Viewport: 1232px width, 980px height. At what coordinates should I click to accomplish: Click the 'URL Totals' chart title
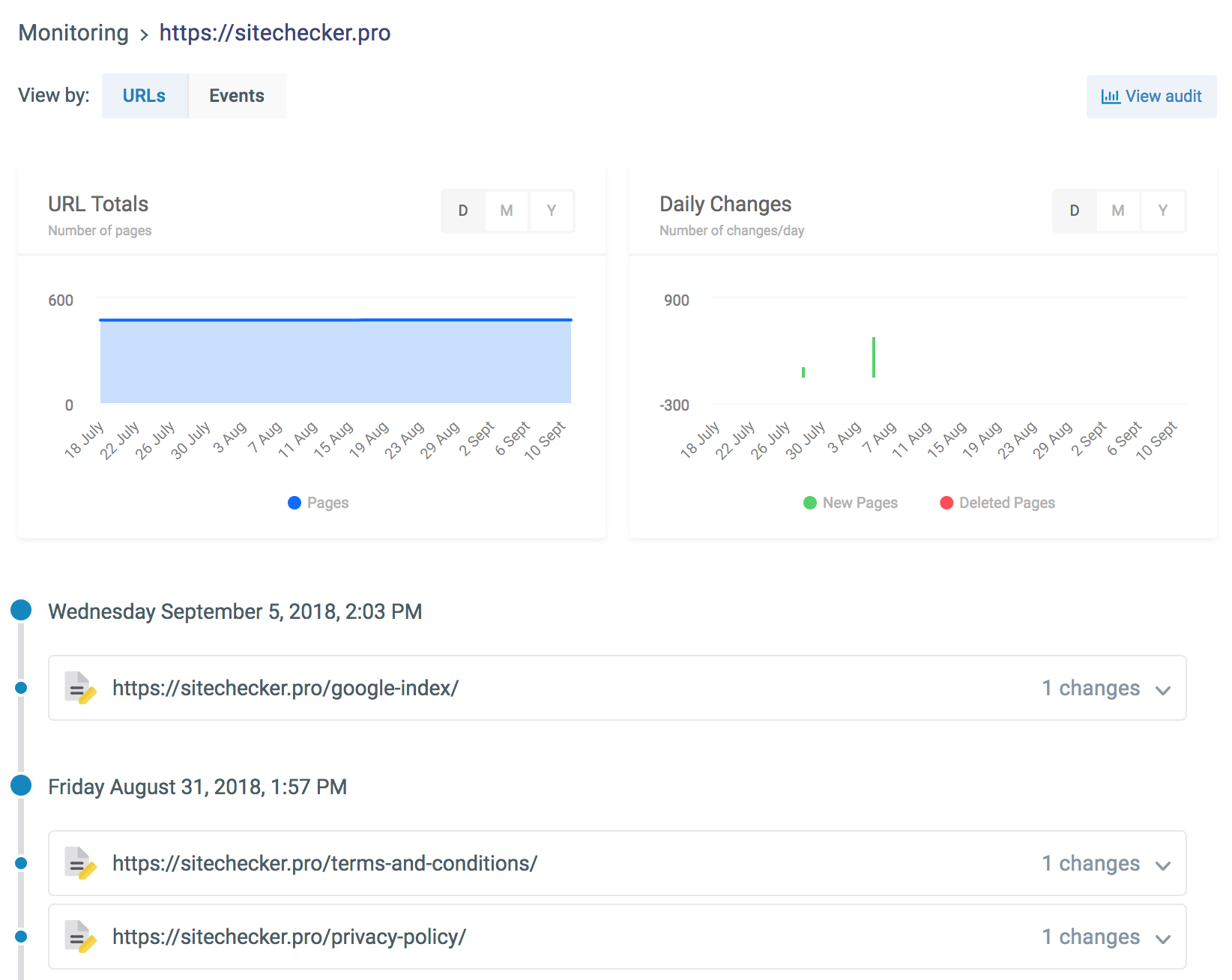[98, 204]
